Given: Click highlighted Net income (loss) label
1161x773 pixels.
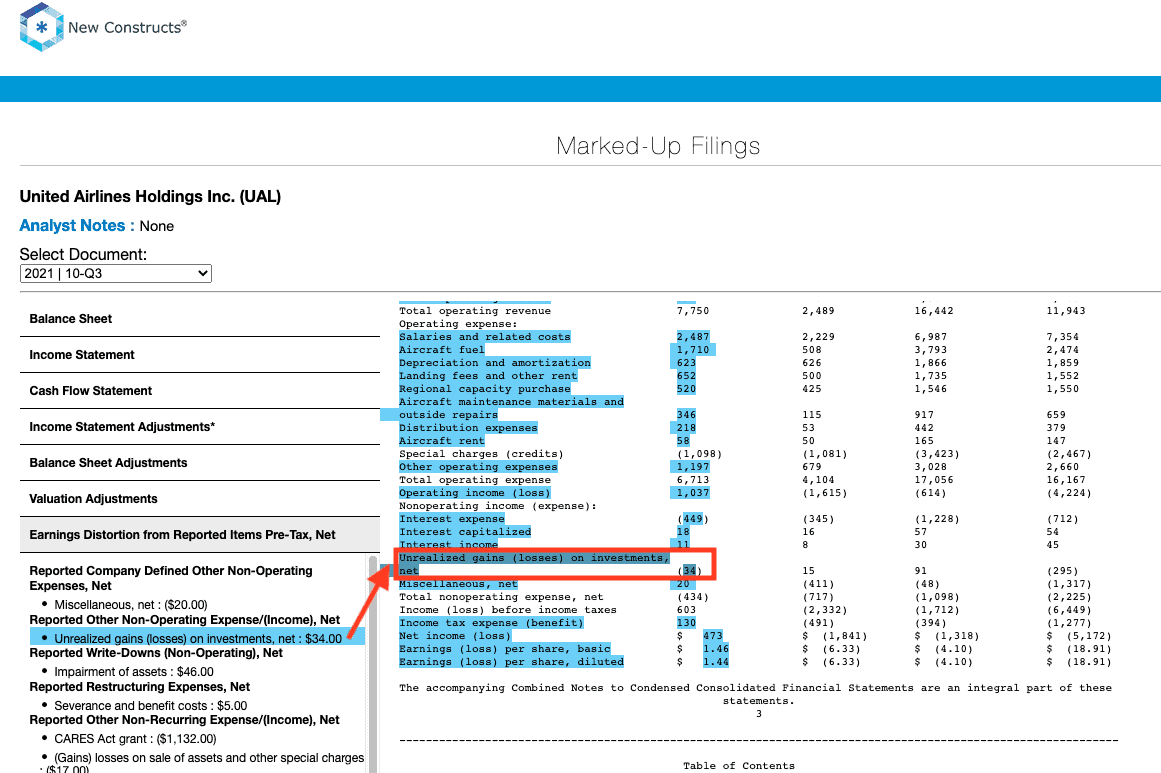Looking at the screenshot, I should click(x=455, y=636).
